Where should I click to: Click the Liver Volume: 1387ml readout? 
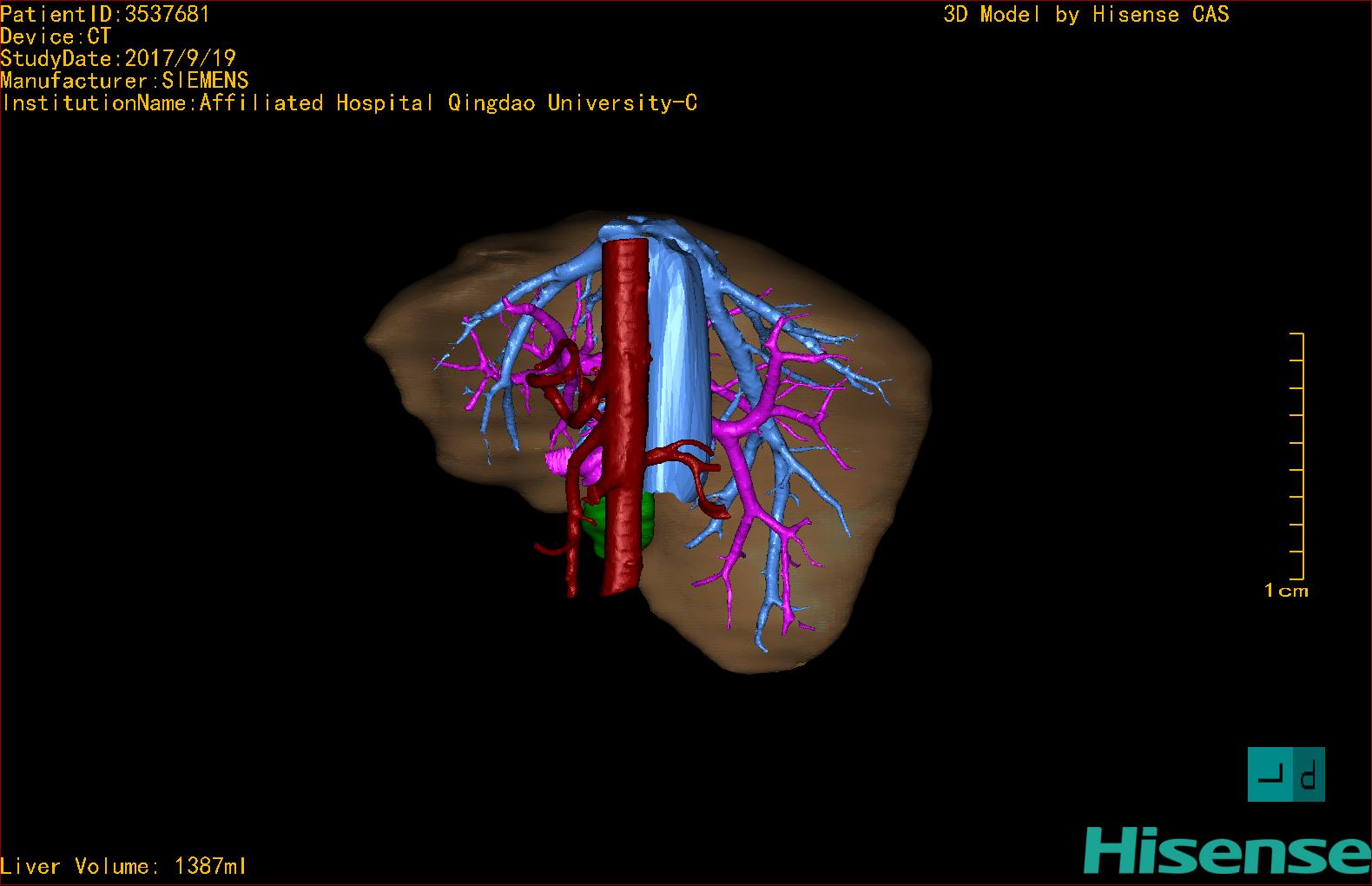(123, 866)
